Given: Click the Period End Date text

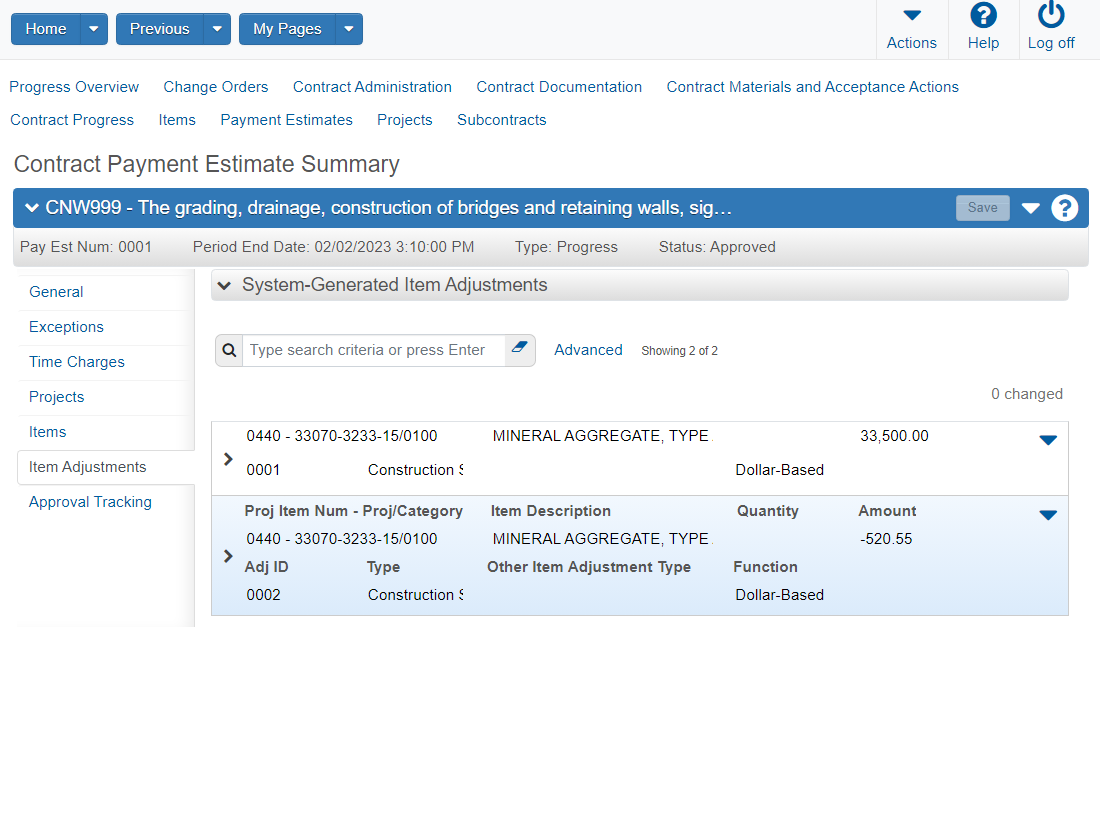Looking at the screenshot, I should tap(333, 247).
